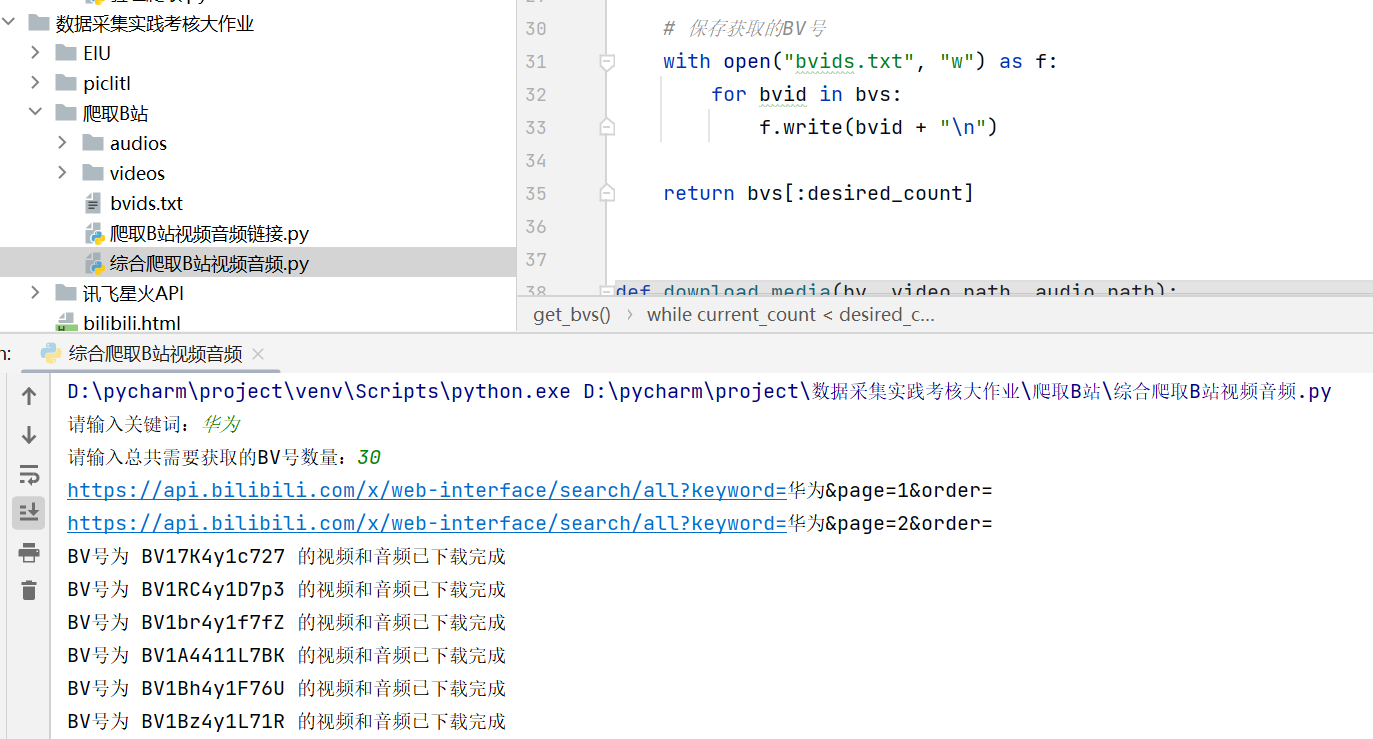The height and width of the screenshot is (739, 1373).
Task: Click get_bvs() in the breadcrumb bar
Action: click(x=572, y=314)
